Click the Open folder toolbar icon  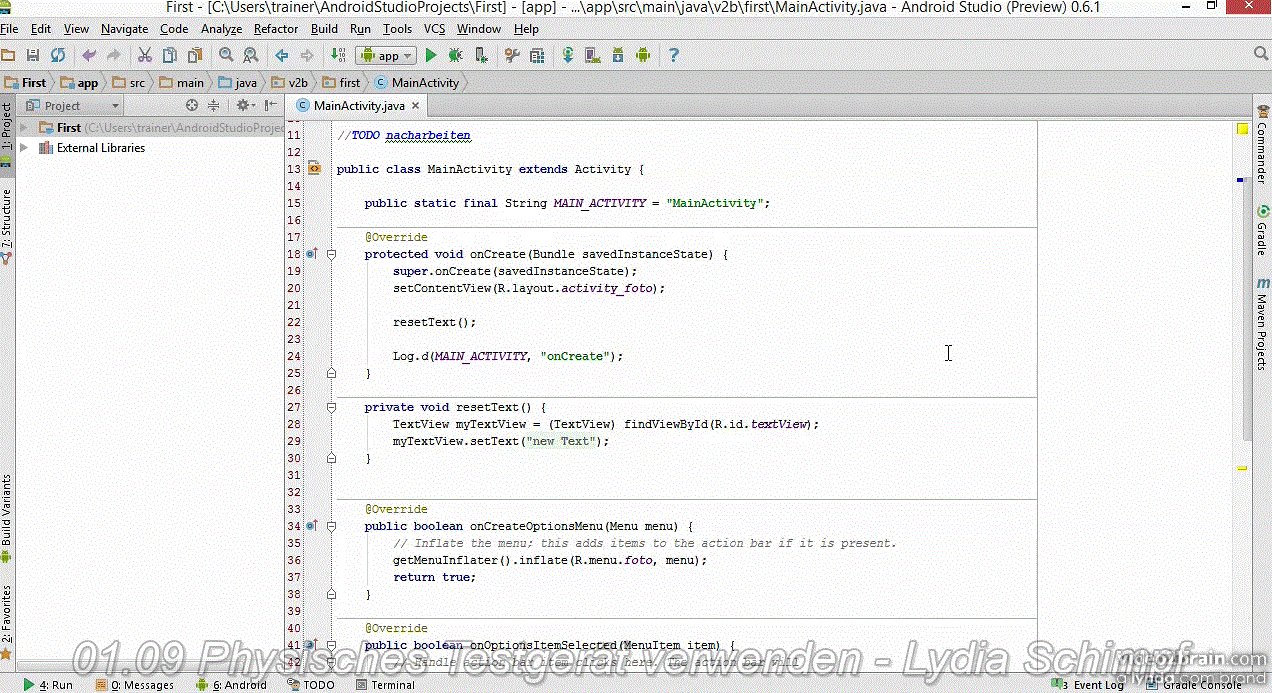point(8,55)
